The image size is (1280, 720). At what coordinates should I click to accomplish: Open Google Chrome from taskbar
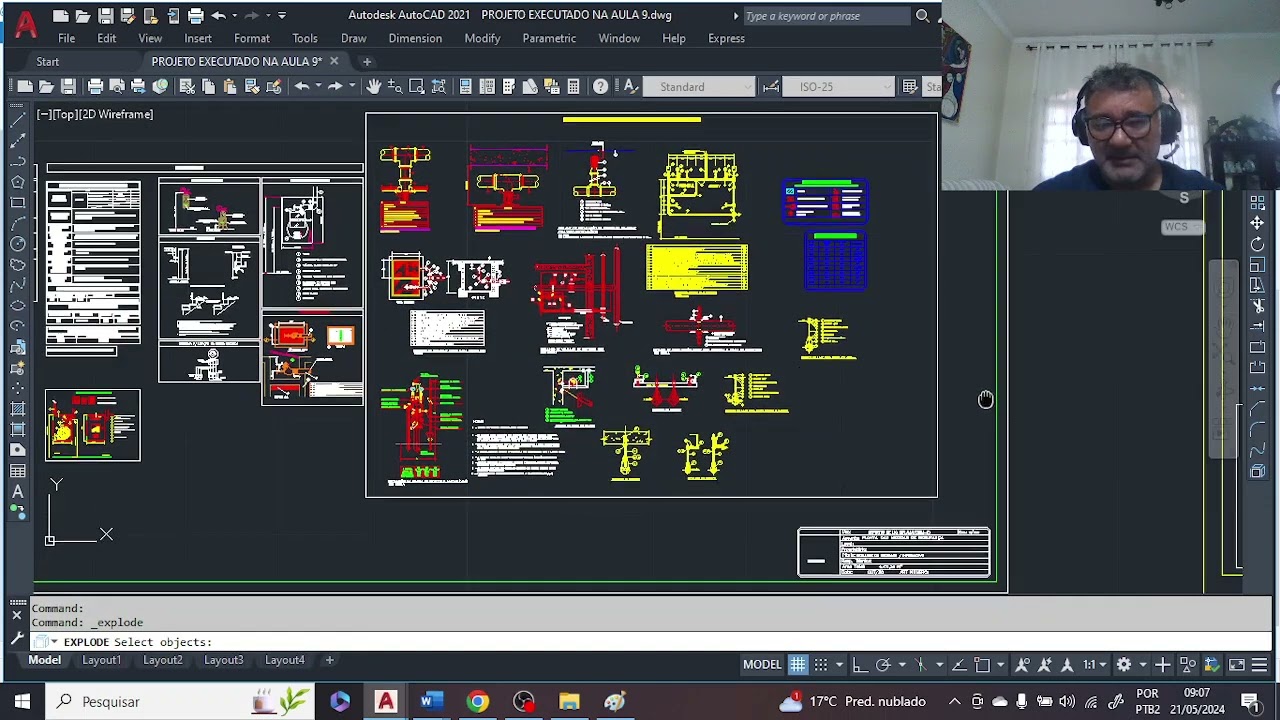pyautogui.click(x=477, y=702)
